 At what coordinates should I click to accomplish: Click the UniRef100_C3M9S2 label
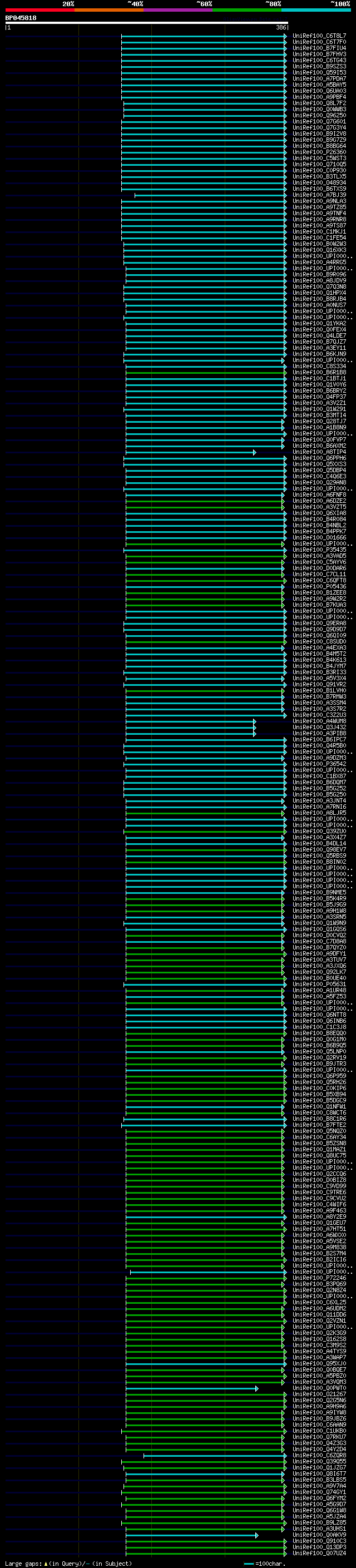coord(319,1346)
